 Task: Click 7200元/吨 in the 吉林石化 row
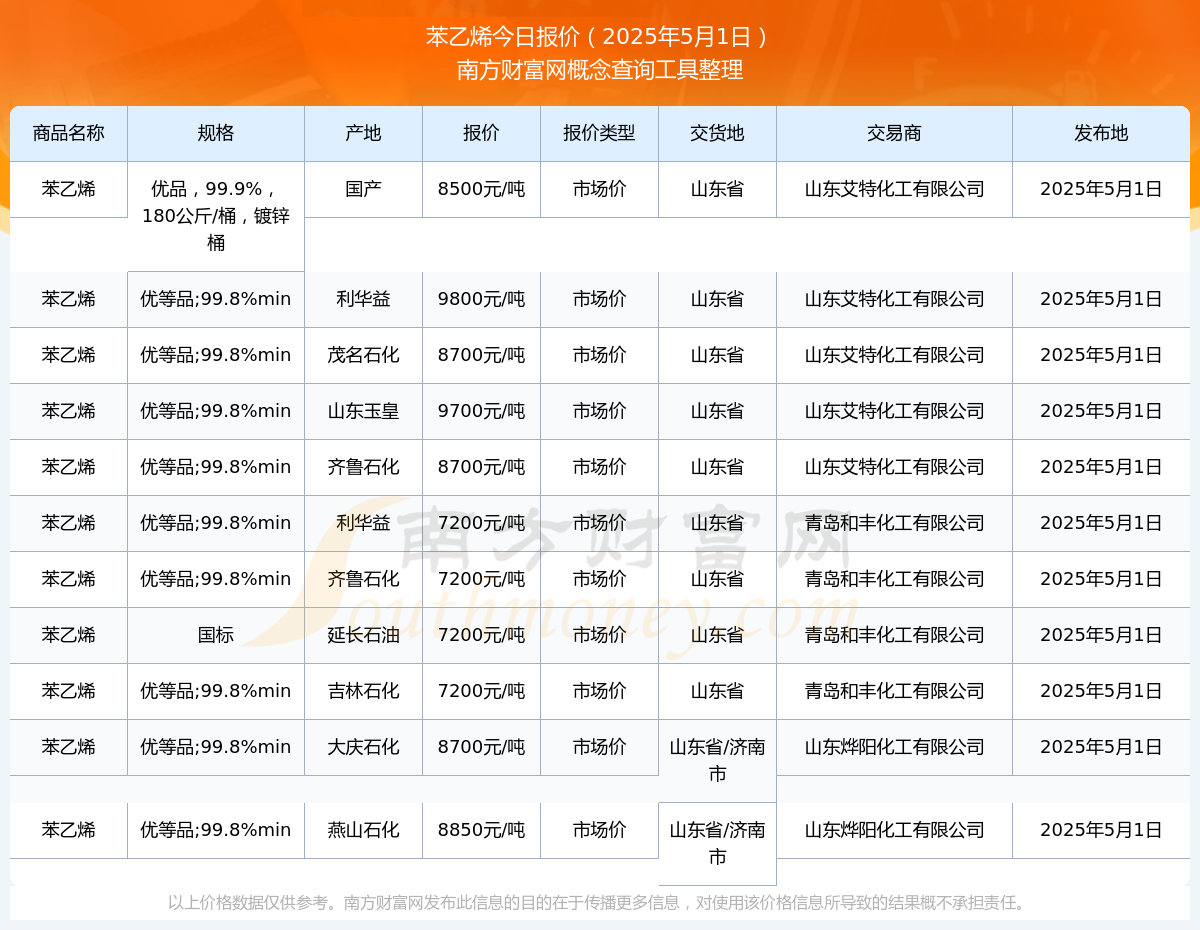(481, 691)
